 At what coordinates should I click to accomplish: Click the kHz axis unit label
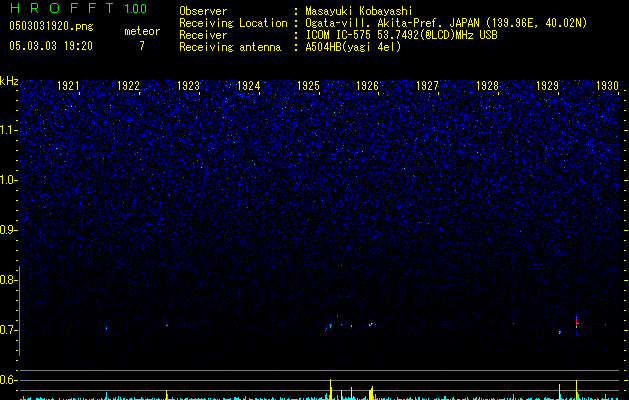[9, 81]
